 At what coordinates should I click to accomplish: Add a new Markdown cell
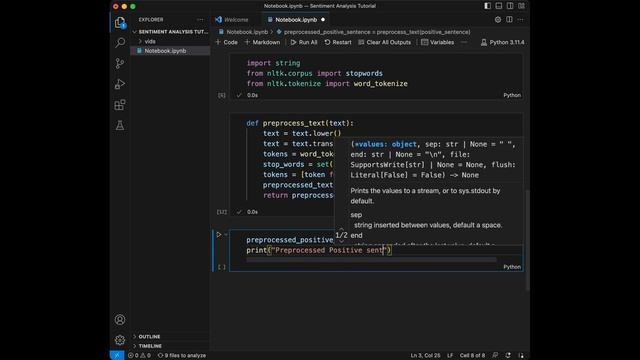[262, 42]
